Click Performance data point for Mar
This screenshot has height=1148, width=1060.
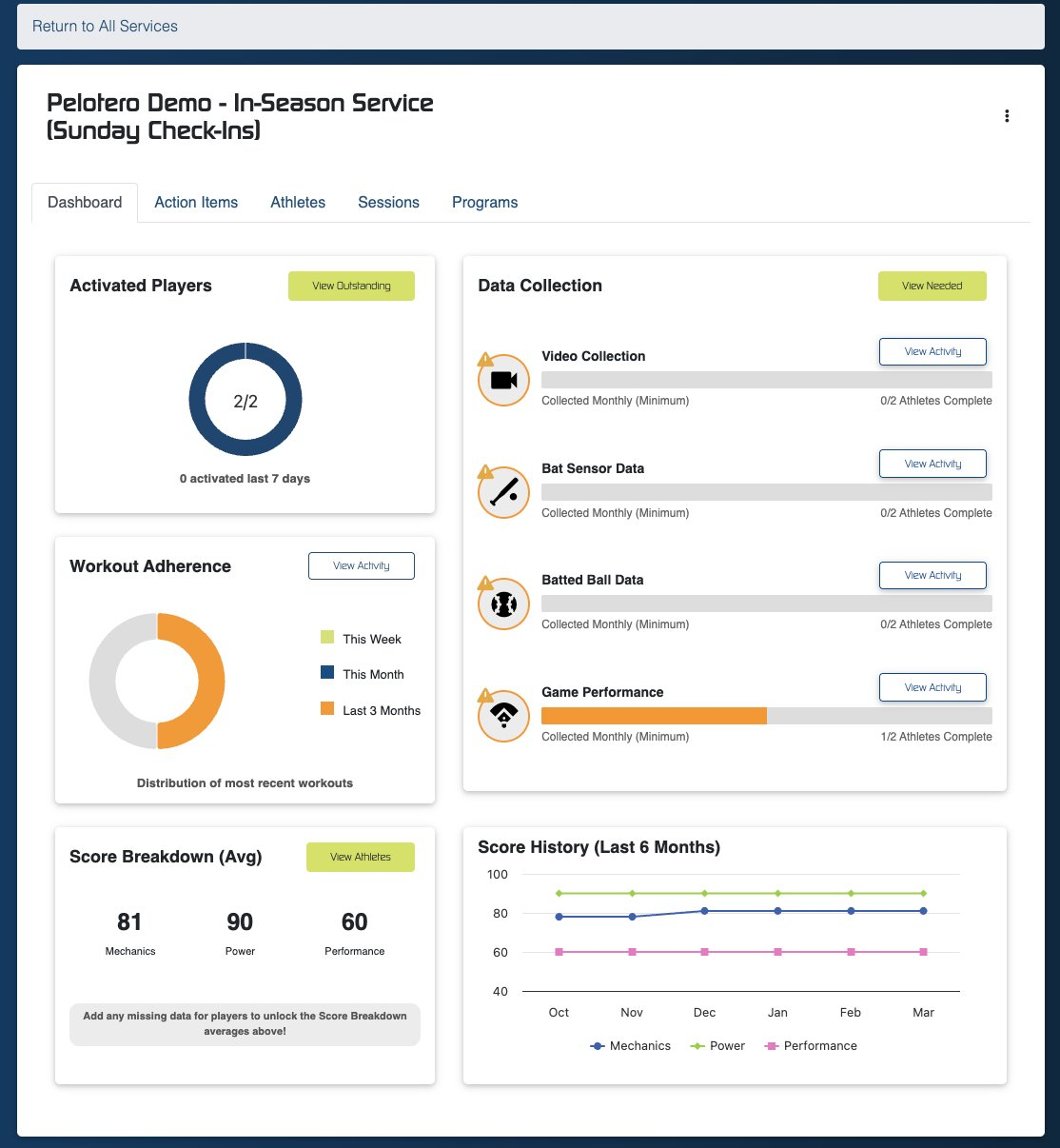point(923,952)
